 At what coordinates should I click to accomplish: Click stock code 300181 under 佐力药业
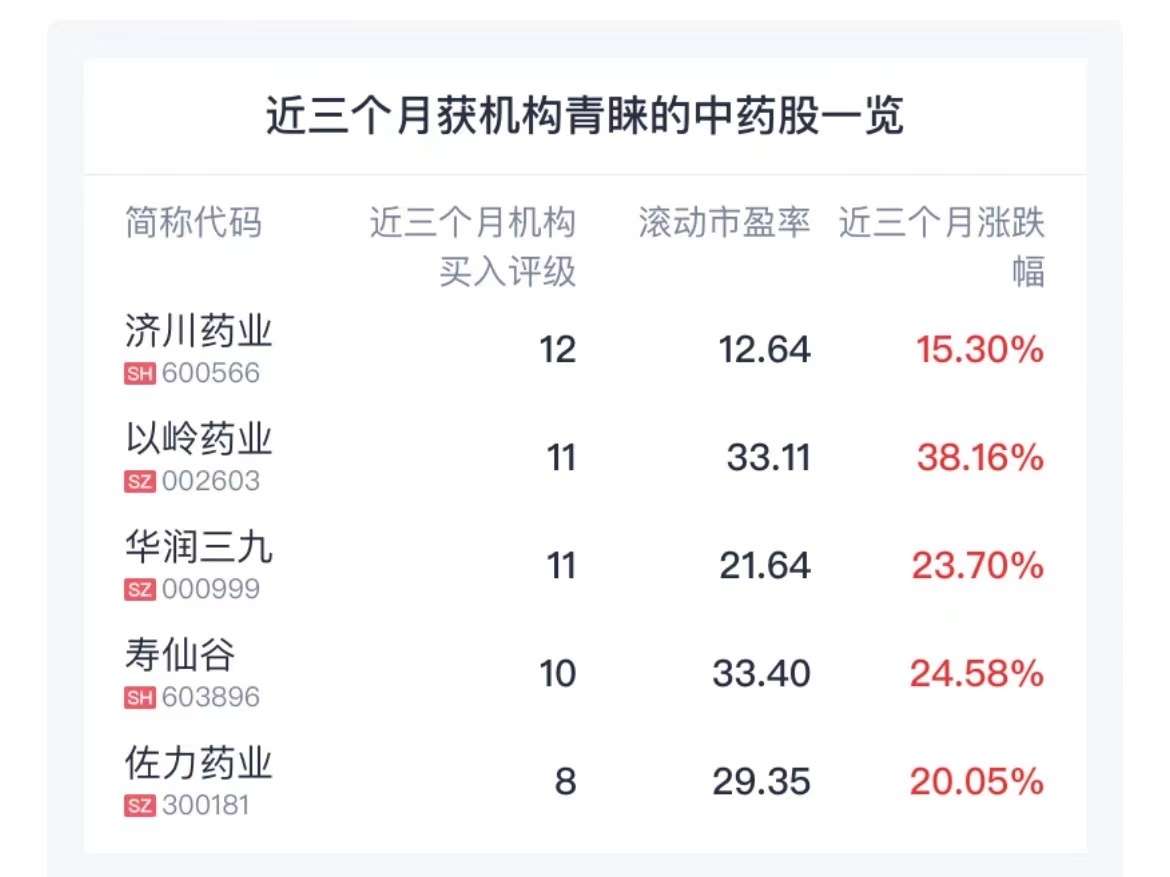coord(204,806)
